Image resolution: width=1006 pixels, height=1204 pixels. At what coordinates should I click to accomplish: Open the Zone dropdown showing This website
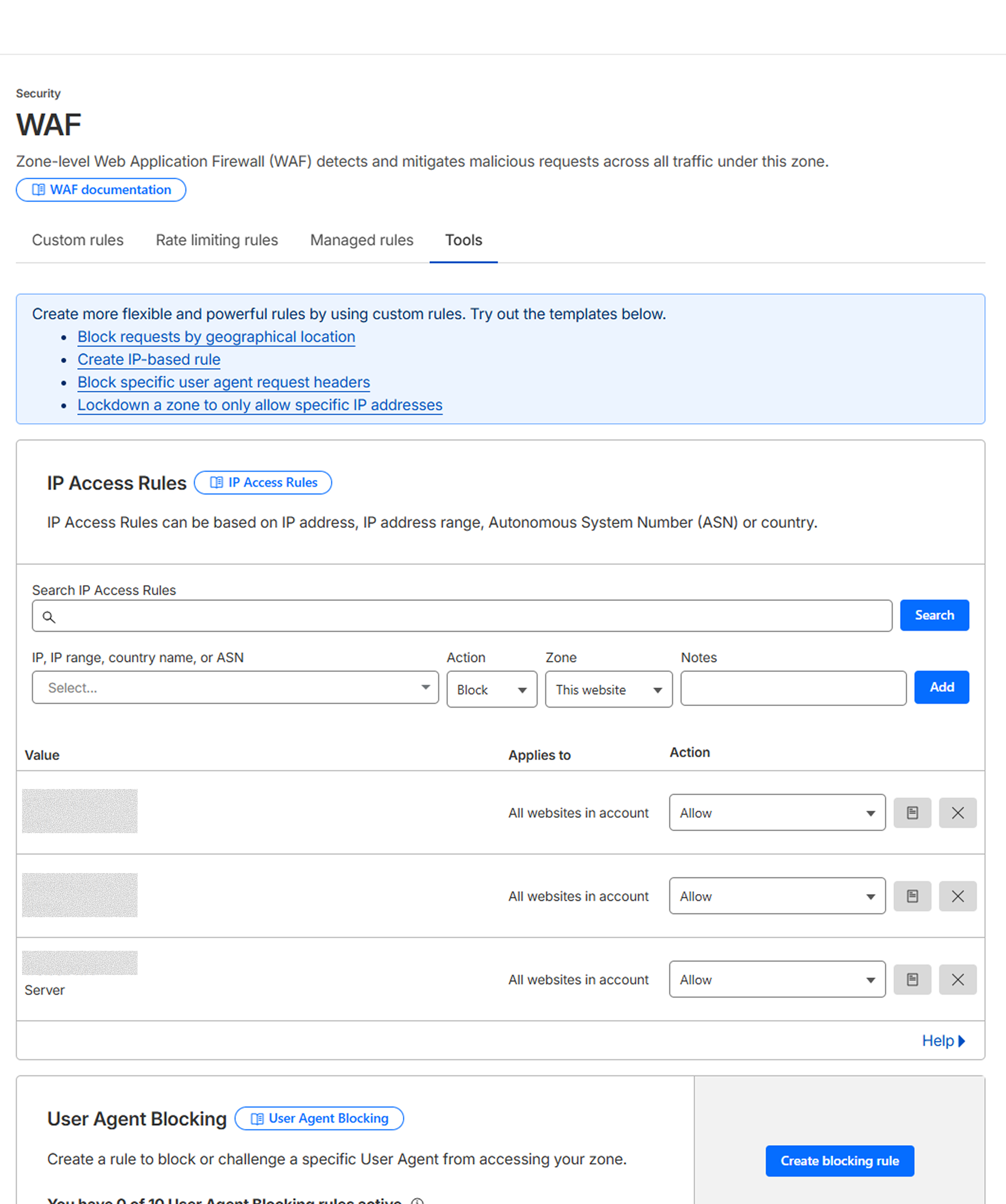click(x=608, y=689)
